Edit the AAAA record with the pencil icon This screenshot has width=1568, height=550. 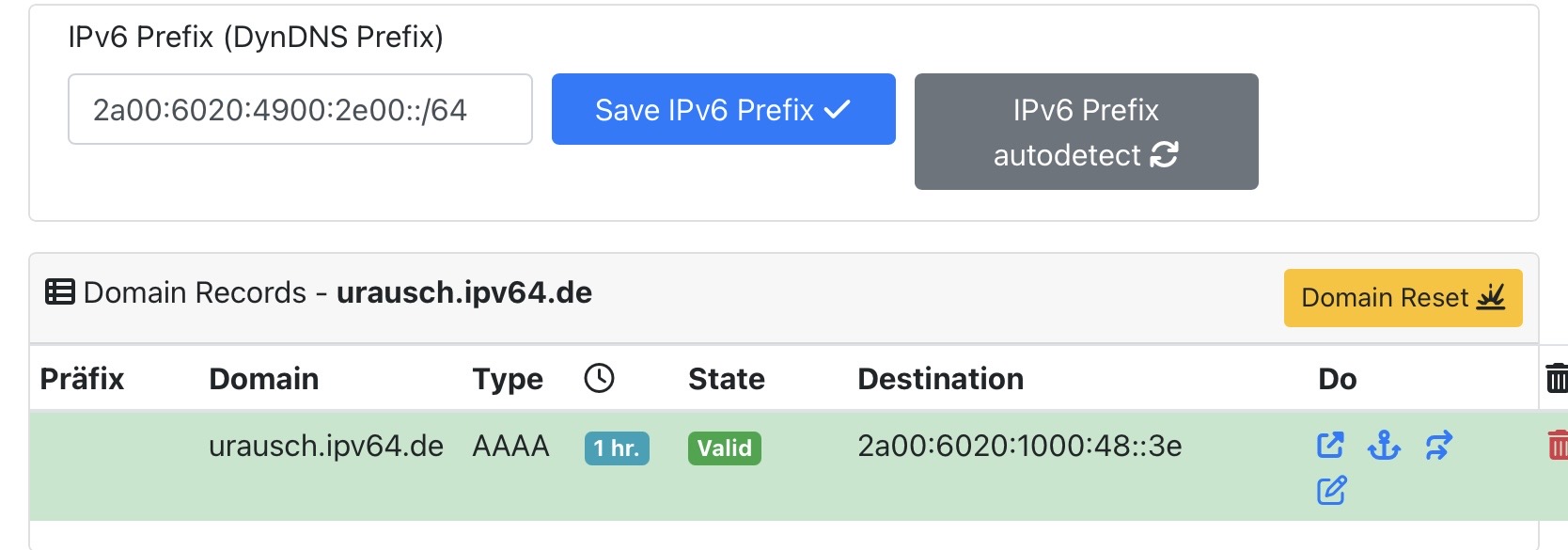pyautogui.click(x=1331, y=491)
